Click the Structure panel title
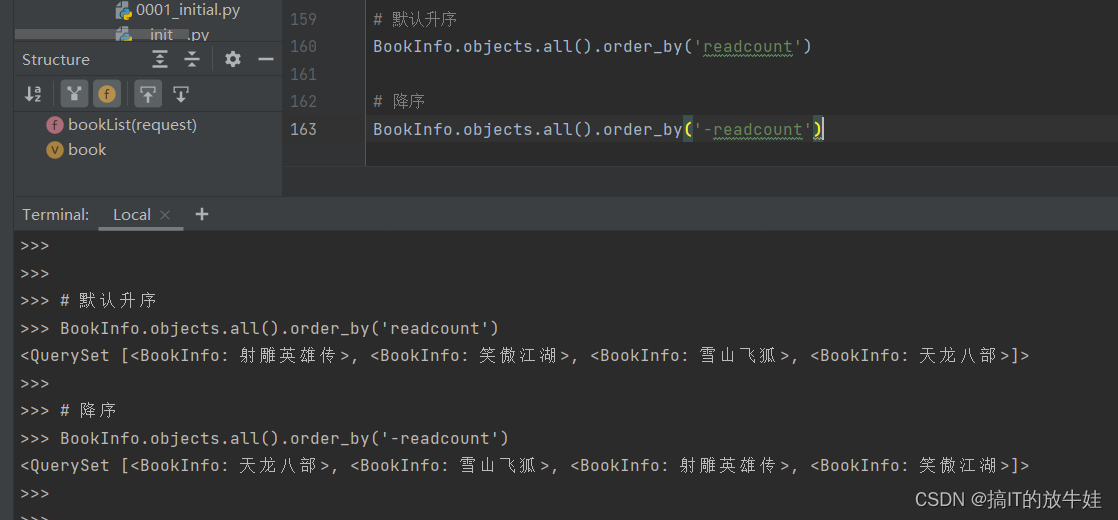 56,60
